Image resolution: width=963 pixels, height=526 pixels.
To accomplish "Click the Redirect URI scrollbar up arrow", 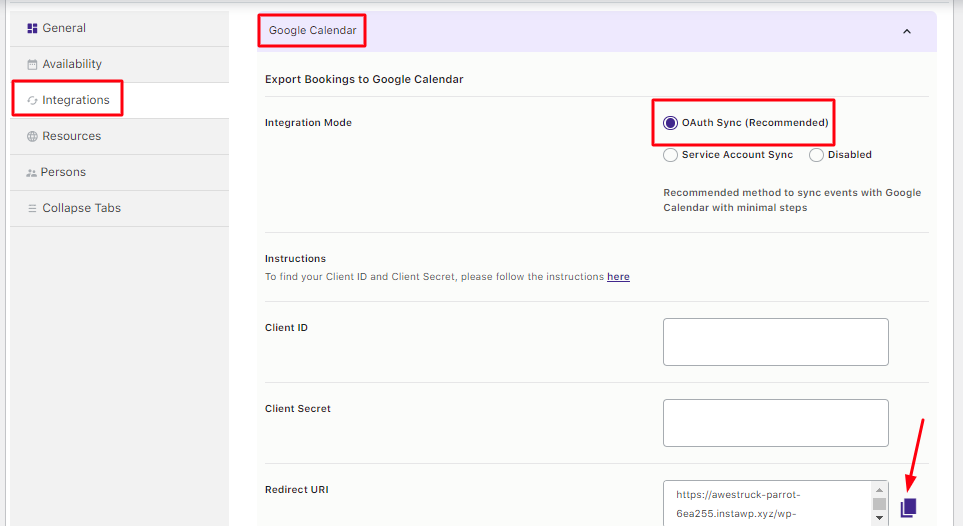I will coord(879,490).
